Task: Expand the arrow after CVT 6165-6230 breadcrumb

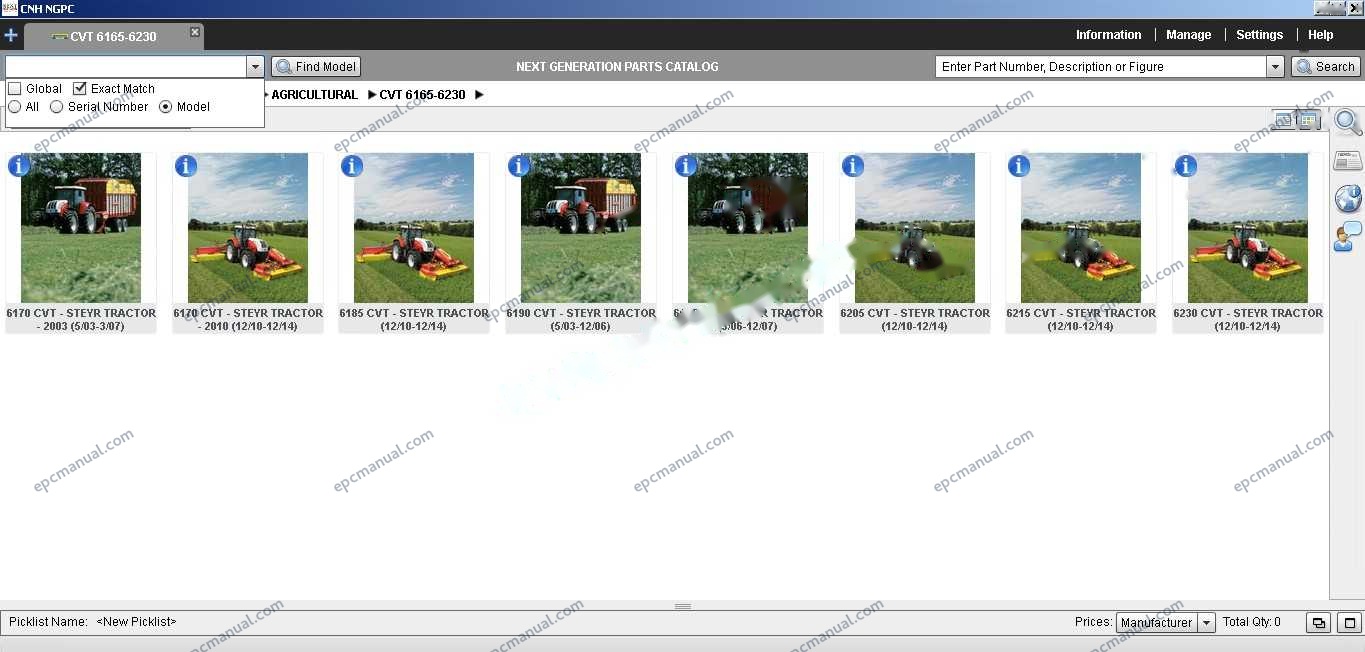Action: tap(479, 95)
